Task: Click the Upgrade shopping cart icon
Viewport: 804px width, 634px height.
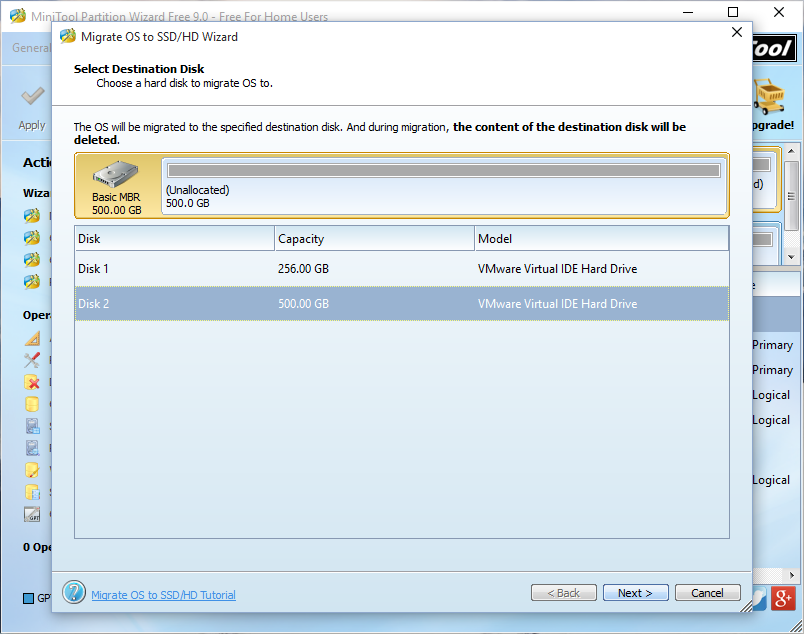Action: [x=769, y=96]
